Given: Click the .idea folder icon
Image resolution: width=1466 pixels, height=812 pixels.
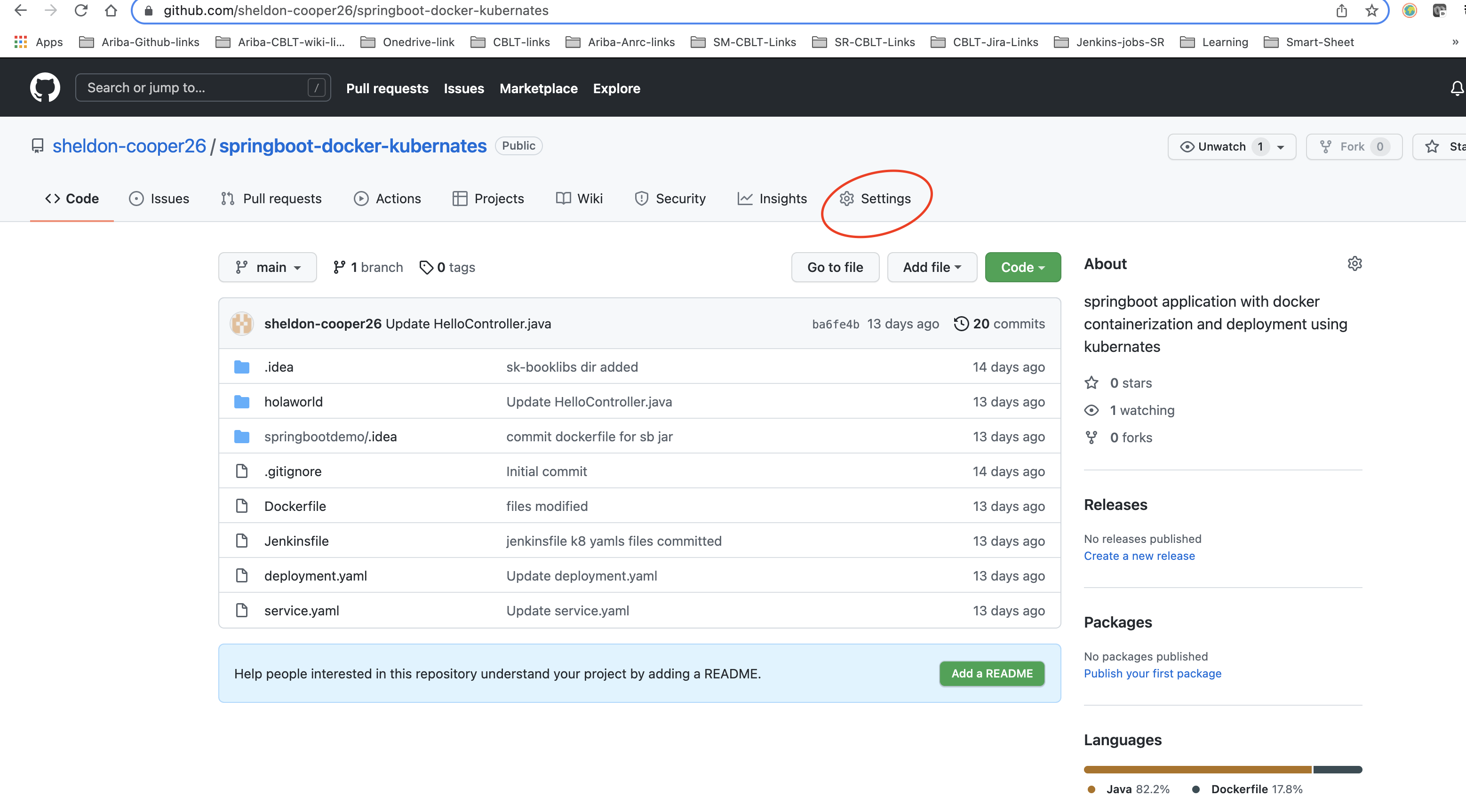Looking at the screenshot, I should (242, 367).
